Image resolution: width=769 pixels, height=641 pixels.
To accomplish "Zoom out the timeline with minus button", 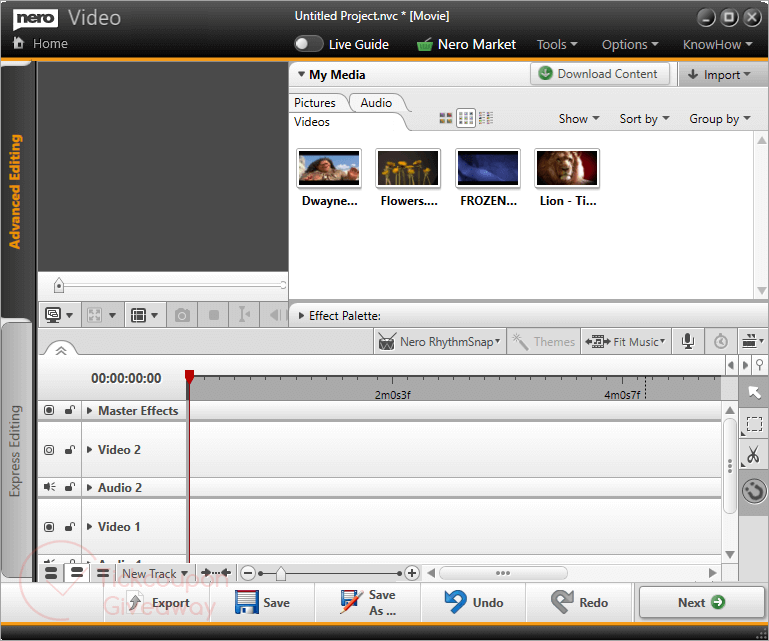I will coord(249,573).
